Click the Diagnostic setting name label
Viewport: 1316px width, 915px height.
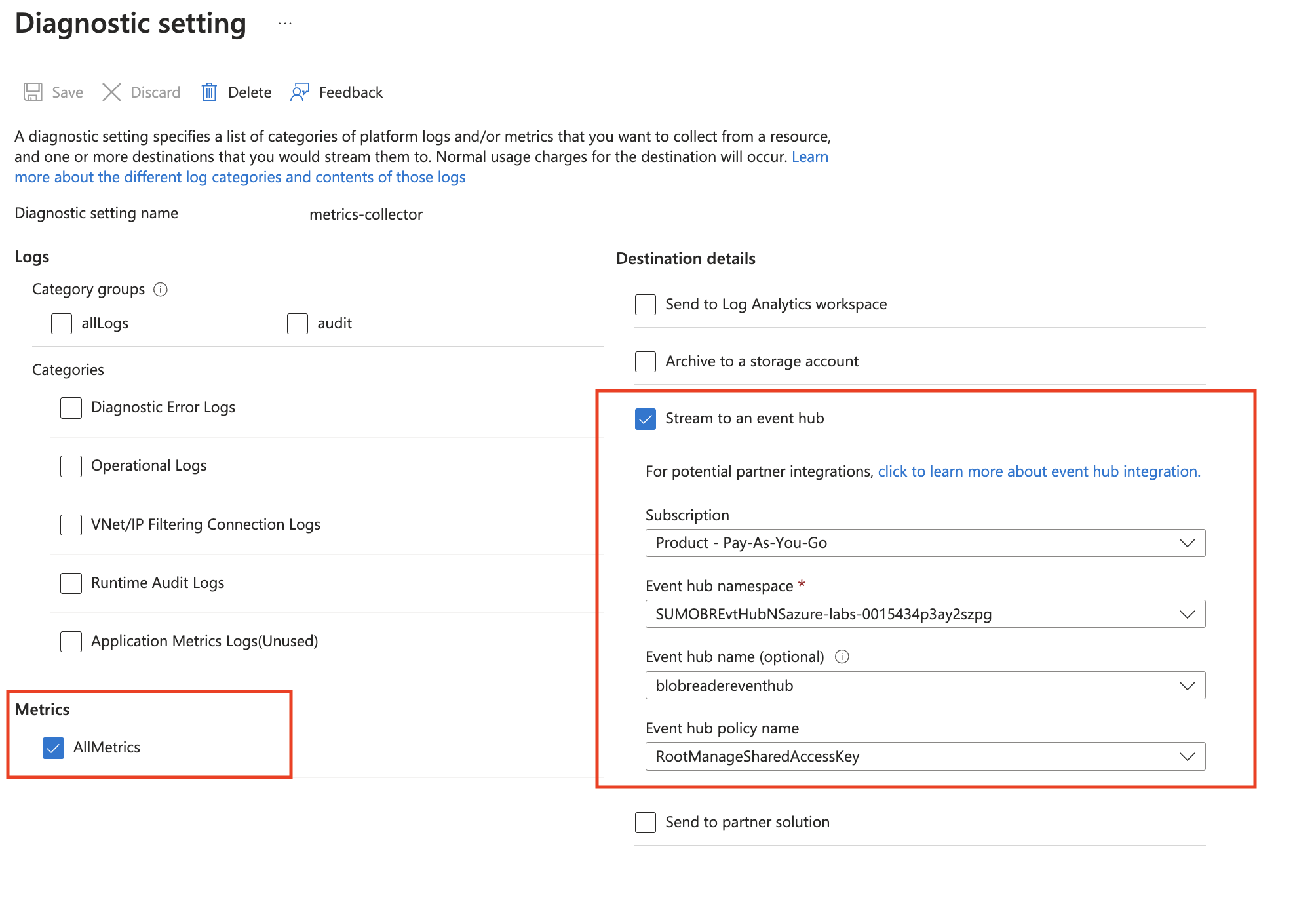pyautogui.click(x=96, y=213)
